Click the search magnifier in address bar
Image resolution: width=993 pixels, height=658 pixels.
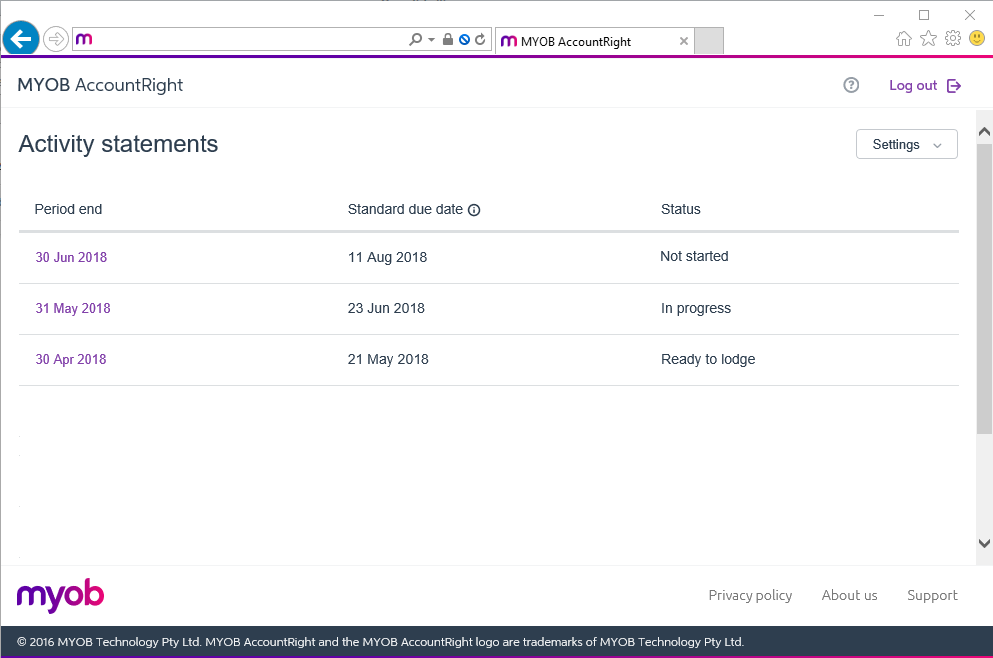416,40
